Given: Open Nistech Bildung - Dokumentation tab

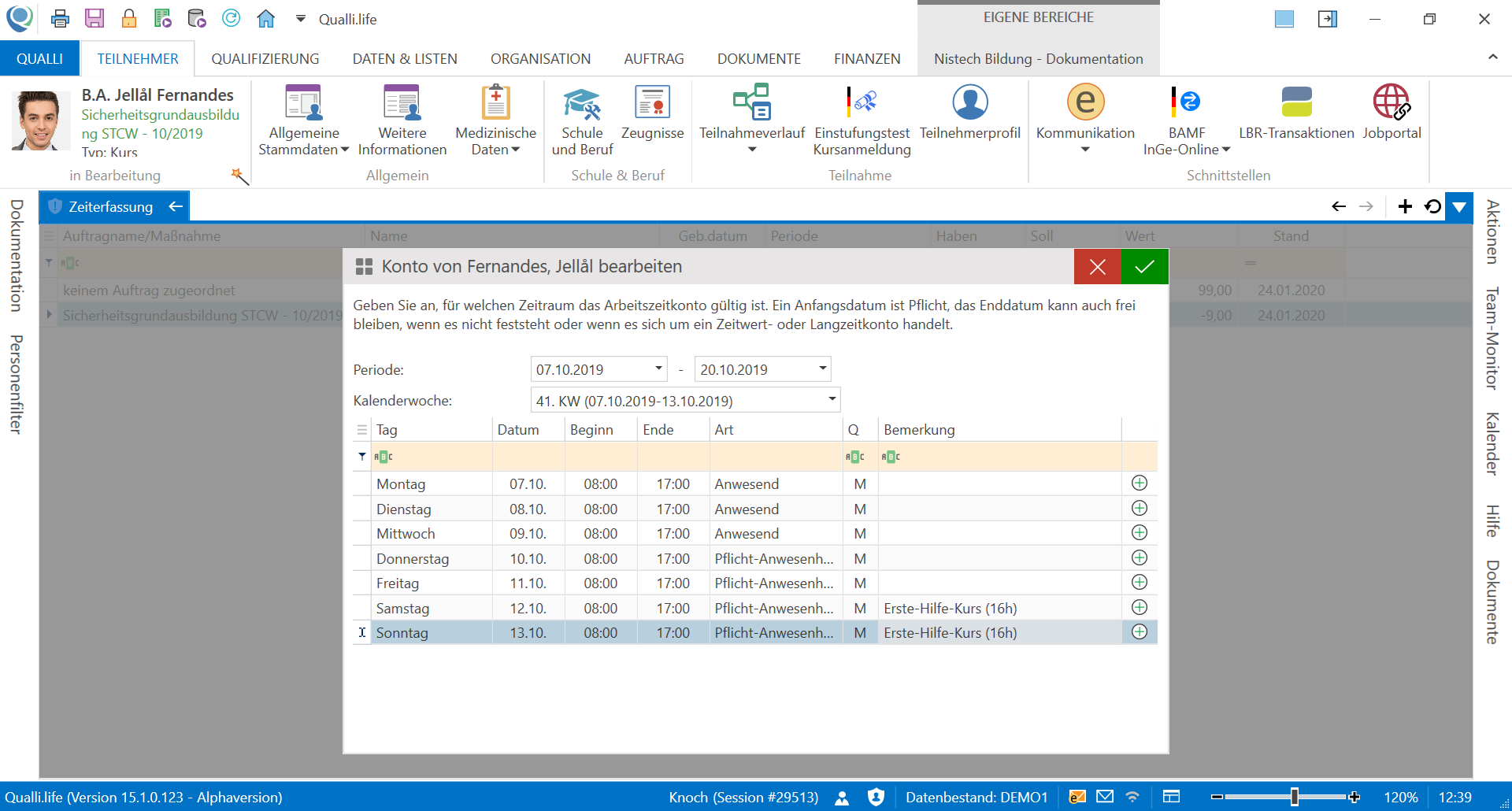Looking at the screenshot, I should coord(1038,59).
